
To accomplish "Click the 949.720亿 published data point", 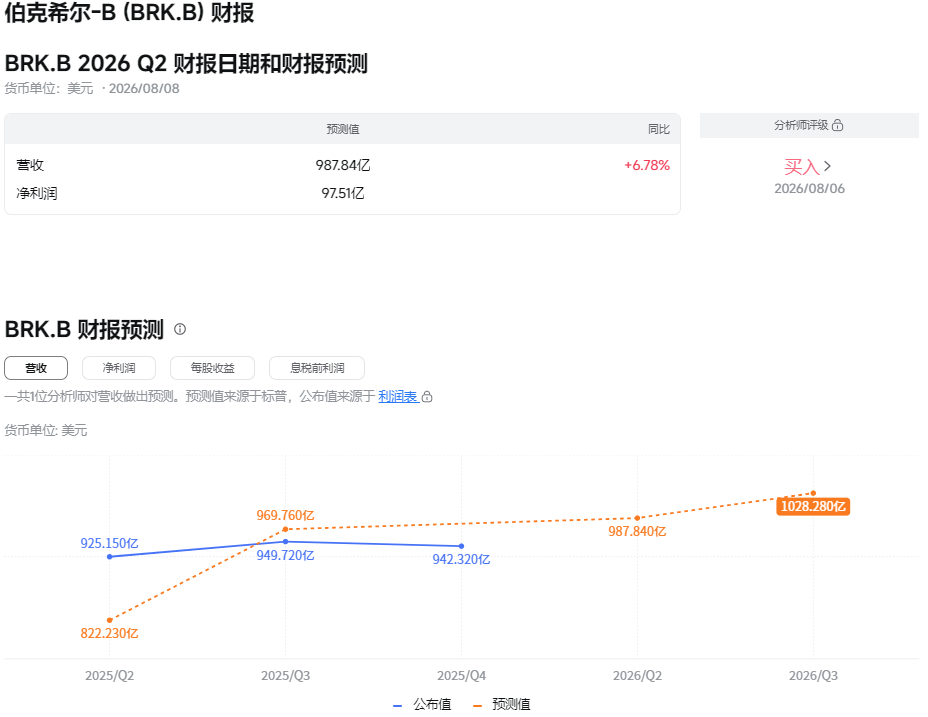I will (285, 541).
